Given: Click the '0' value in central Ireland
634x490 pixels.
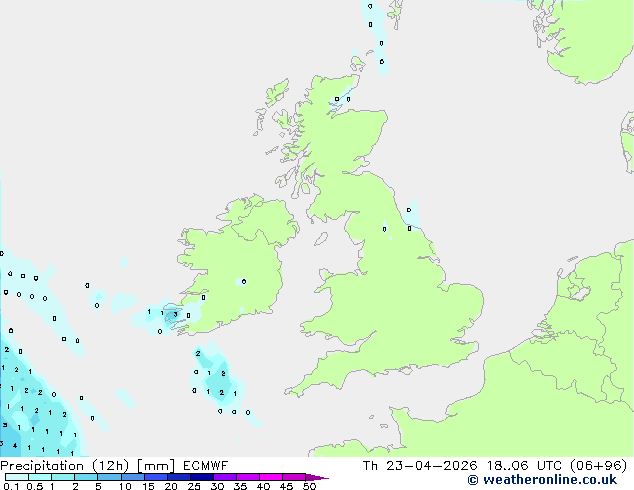Looking at the screenshot, I should [x=244, y=281].
